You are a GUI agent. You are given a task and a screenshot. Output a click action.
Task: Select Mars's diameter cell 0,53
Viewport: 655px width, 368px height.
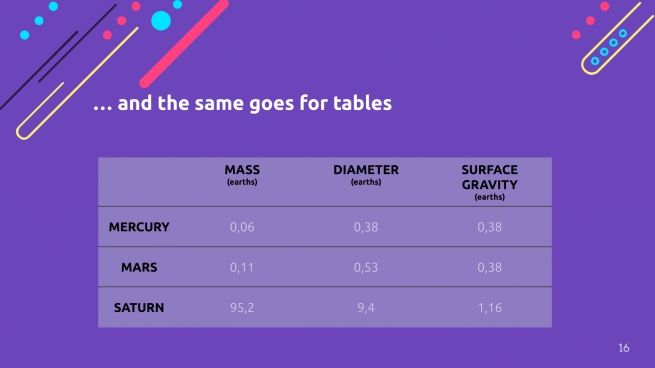(366, 267)
